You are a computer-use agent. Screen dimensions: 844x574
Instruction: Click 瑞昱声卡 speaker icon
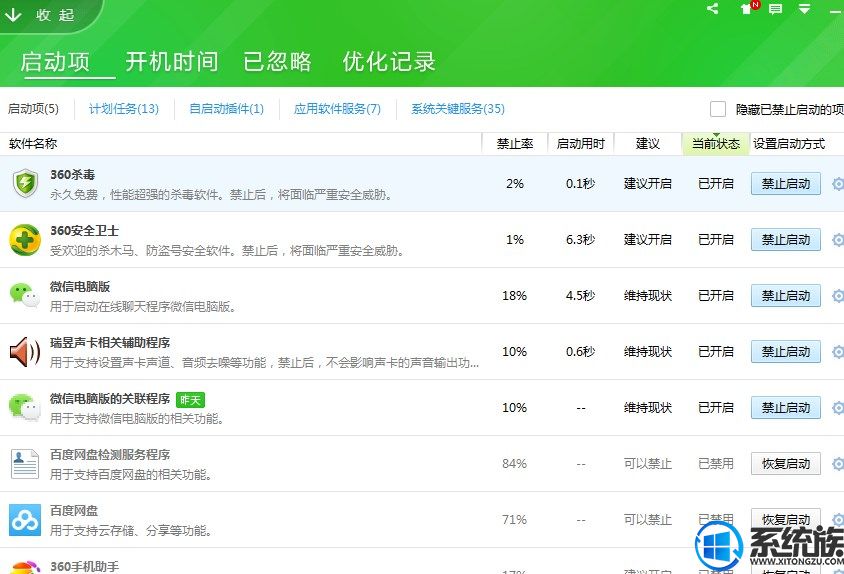25,352
